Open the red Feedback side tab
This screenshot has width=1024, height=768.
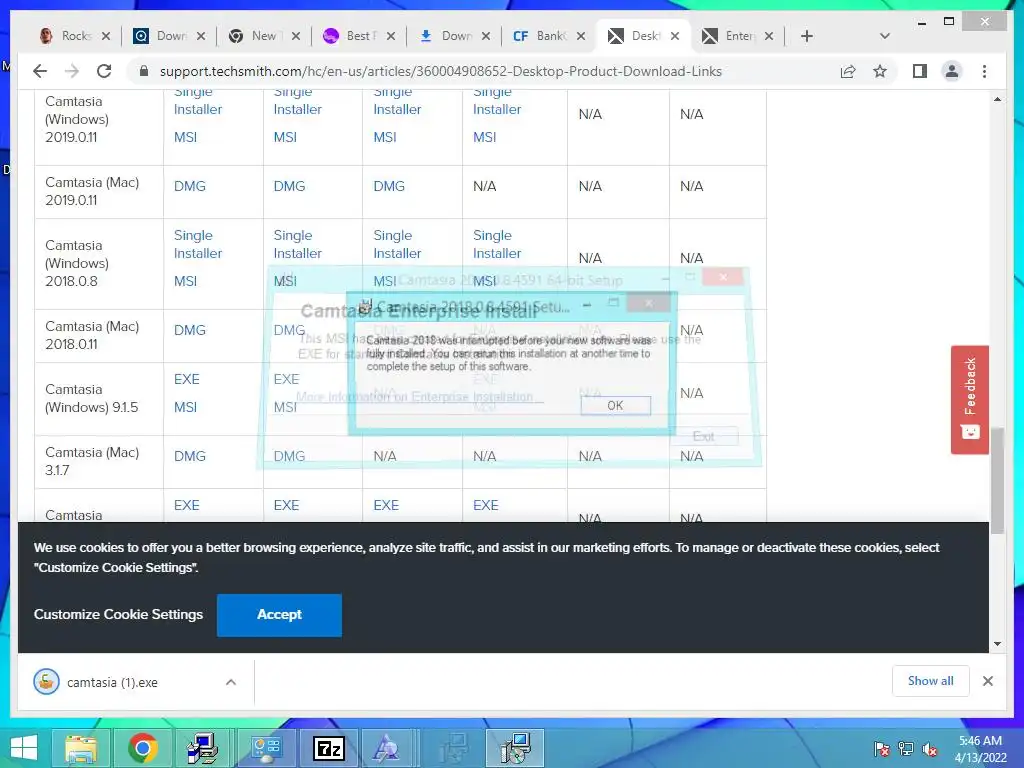970,399
